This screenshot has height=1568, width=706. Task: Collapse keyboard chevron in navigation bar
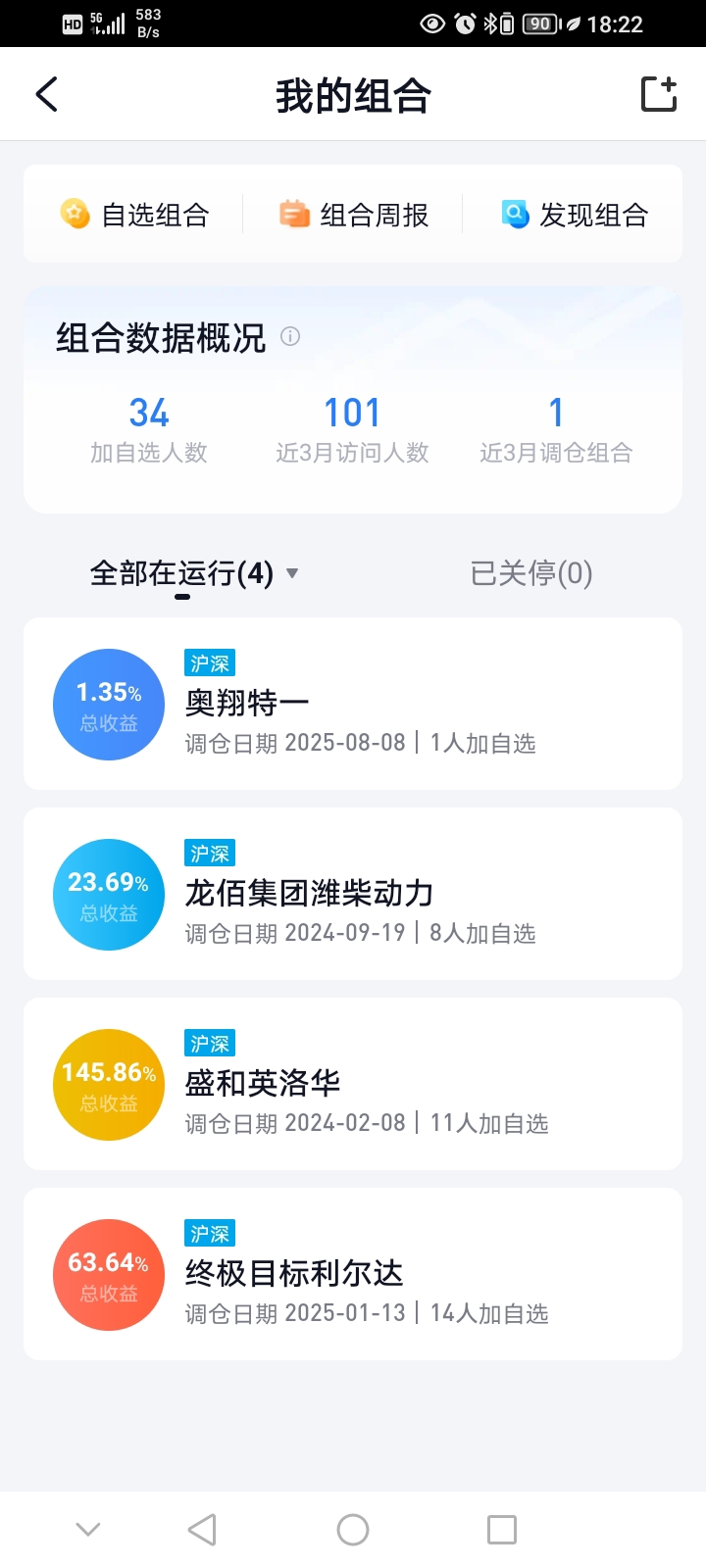(88, 1529)
